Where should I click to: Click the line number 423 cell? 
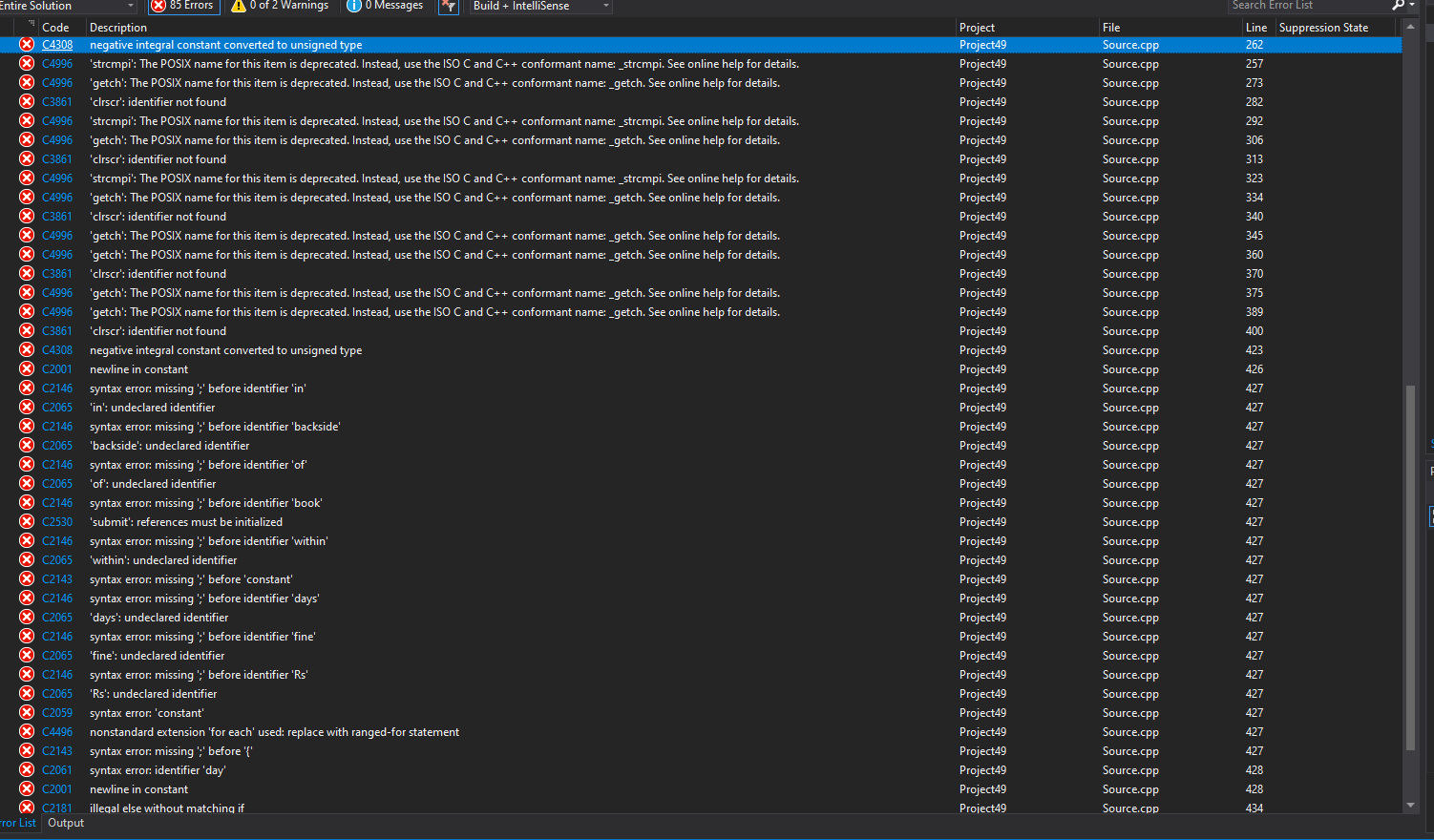(1255, 350)
